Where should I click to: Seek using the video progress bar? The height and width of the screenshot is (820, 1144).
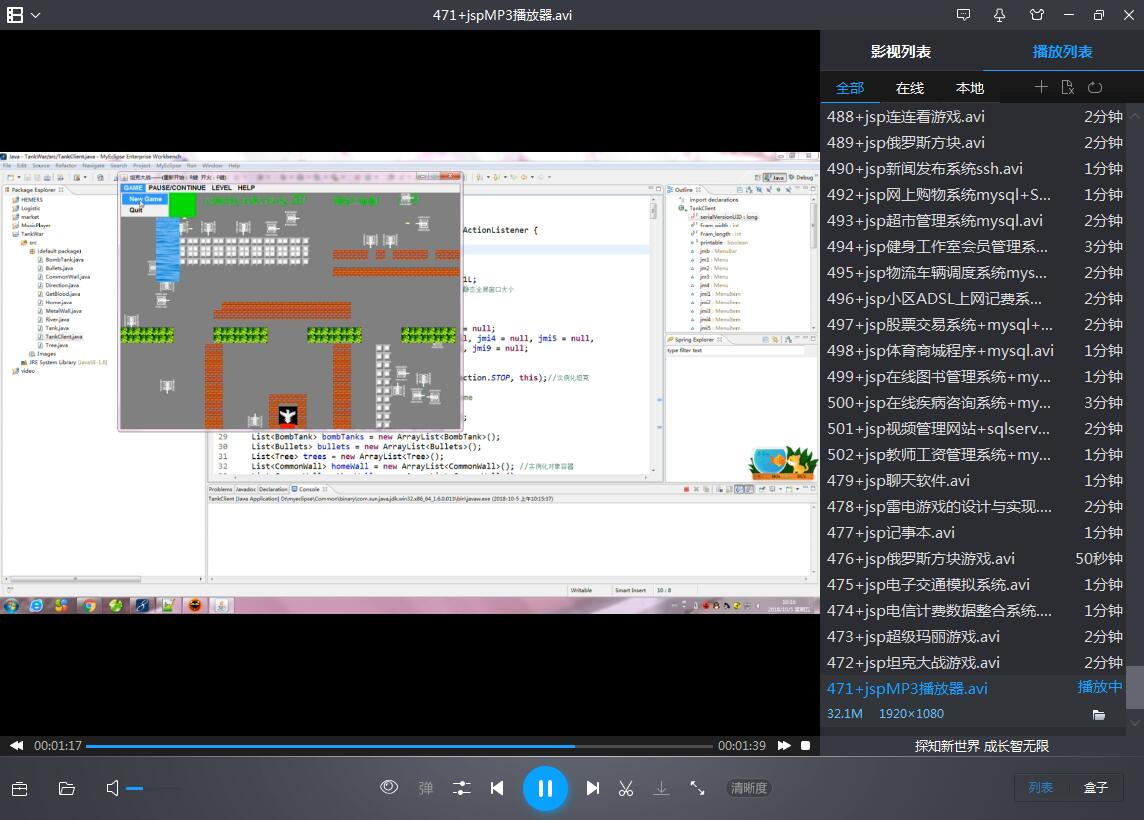(x=399, y=746)
